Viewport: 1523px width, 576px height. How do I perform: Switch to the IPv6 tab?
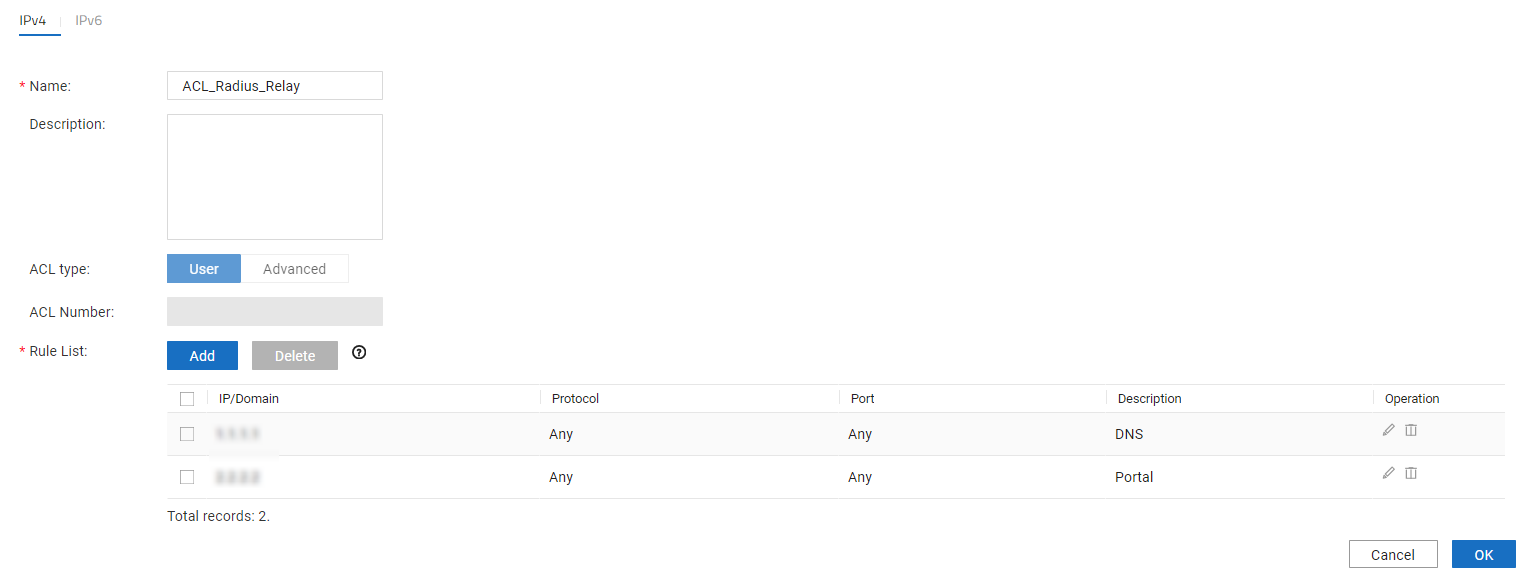(88, 19)
